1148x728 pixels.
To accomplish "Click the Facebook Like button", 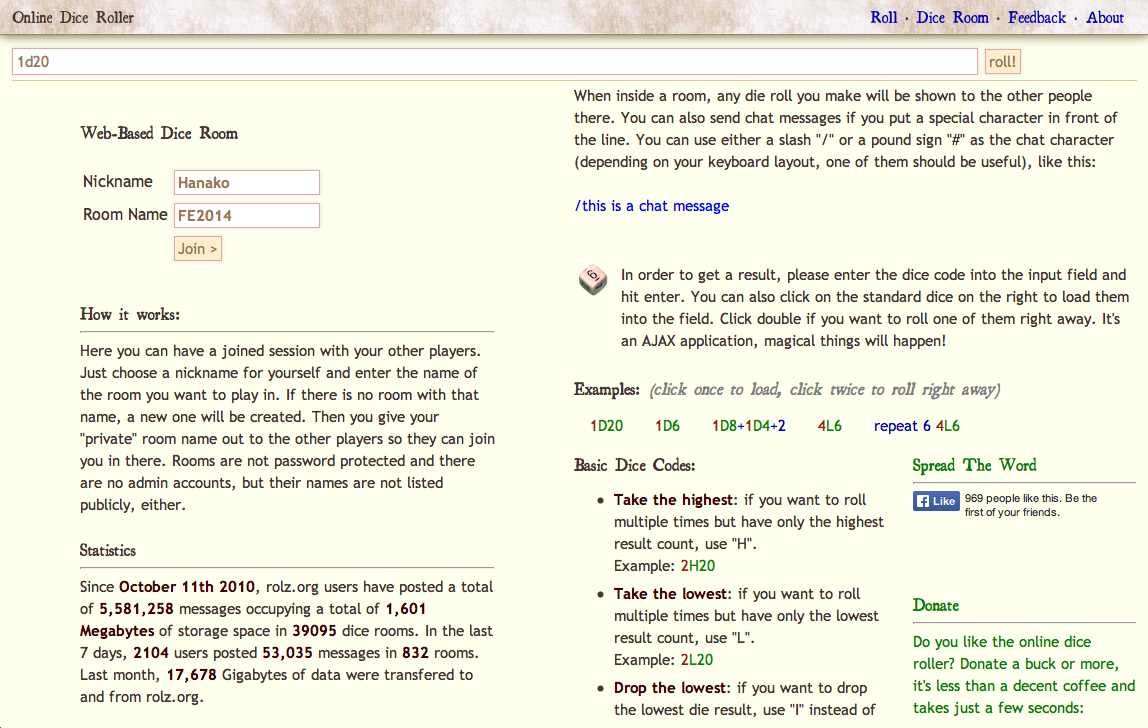I will (936, 501).
